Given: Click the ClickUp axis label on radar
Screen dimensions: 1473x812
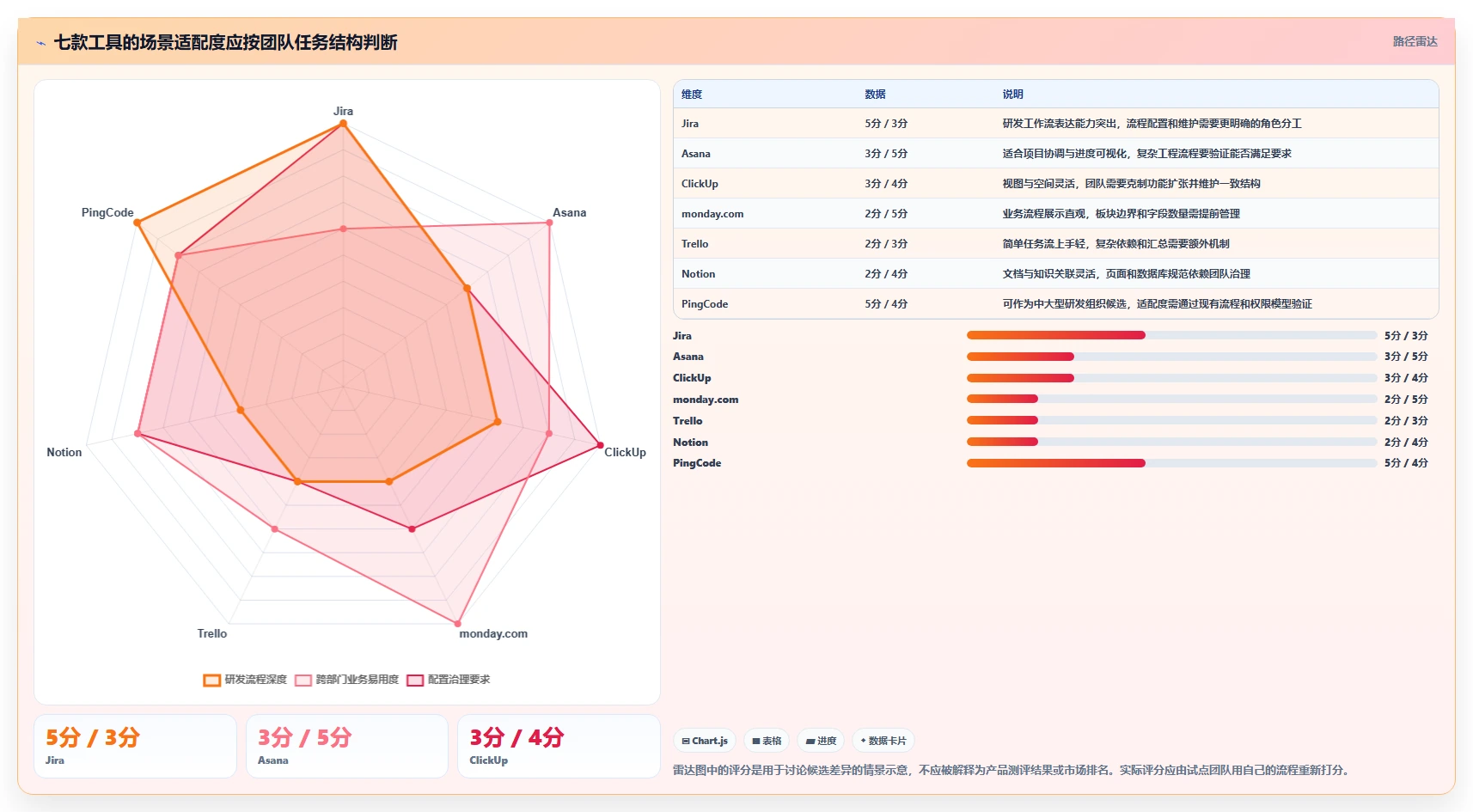Looking at the screenshot, I should pyautogui.click(x=625, y=452).
